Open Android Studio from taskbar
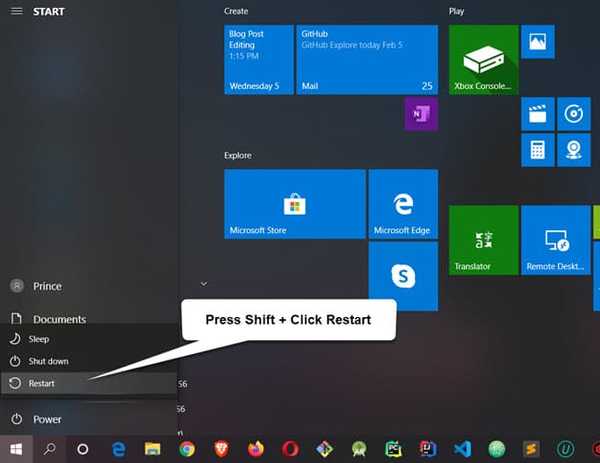Screen dimensions: 600x463 [x=359, y=449]
